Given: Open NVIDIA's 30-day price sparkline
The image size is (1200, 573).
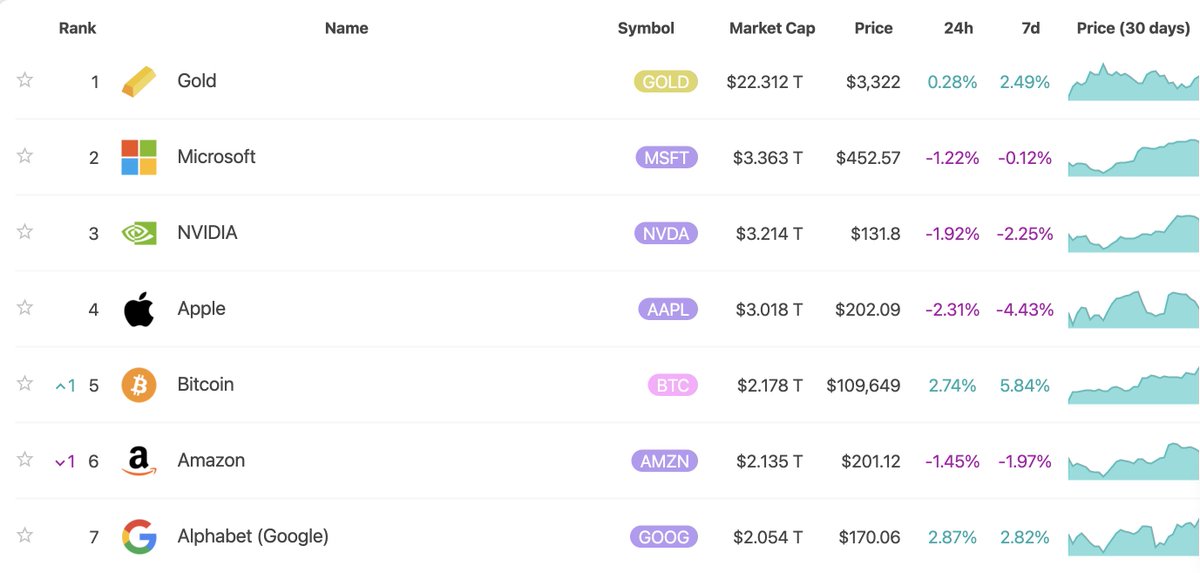Looking at the screenshot, I should click(x=1134, y=233).
